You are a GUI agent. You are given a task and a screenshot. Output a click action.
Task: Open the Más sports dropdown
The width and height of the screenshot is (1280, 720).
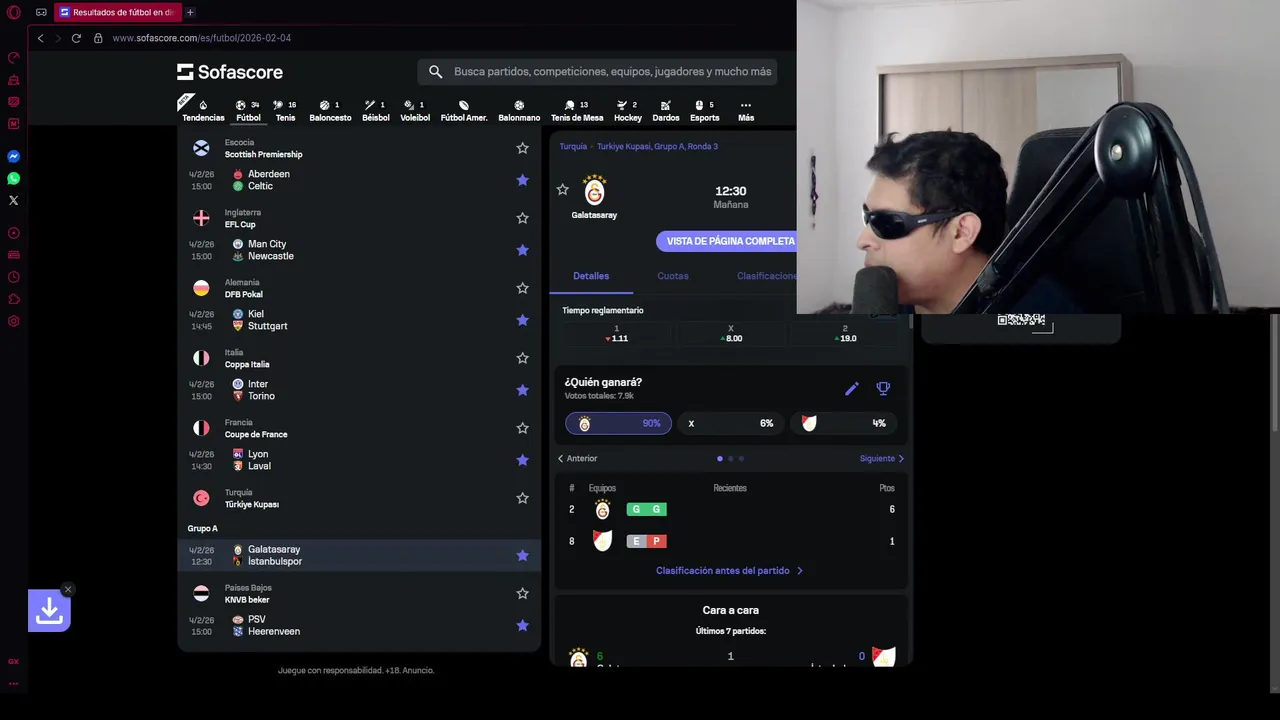[746, 110]
